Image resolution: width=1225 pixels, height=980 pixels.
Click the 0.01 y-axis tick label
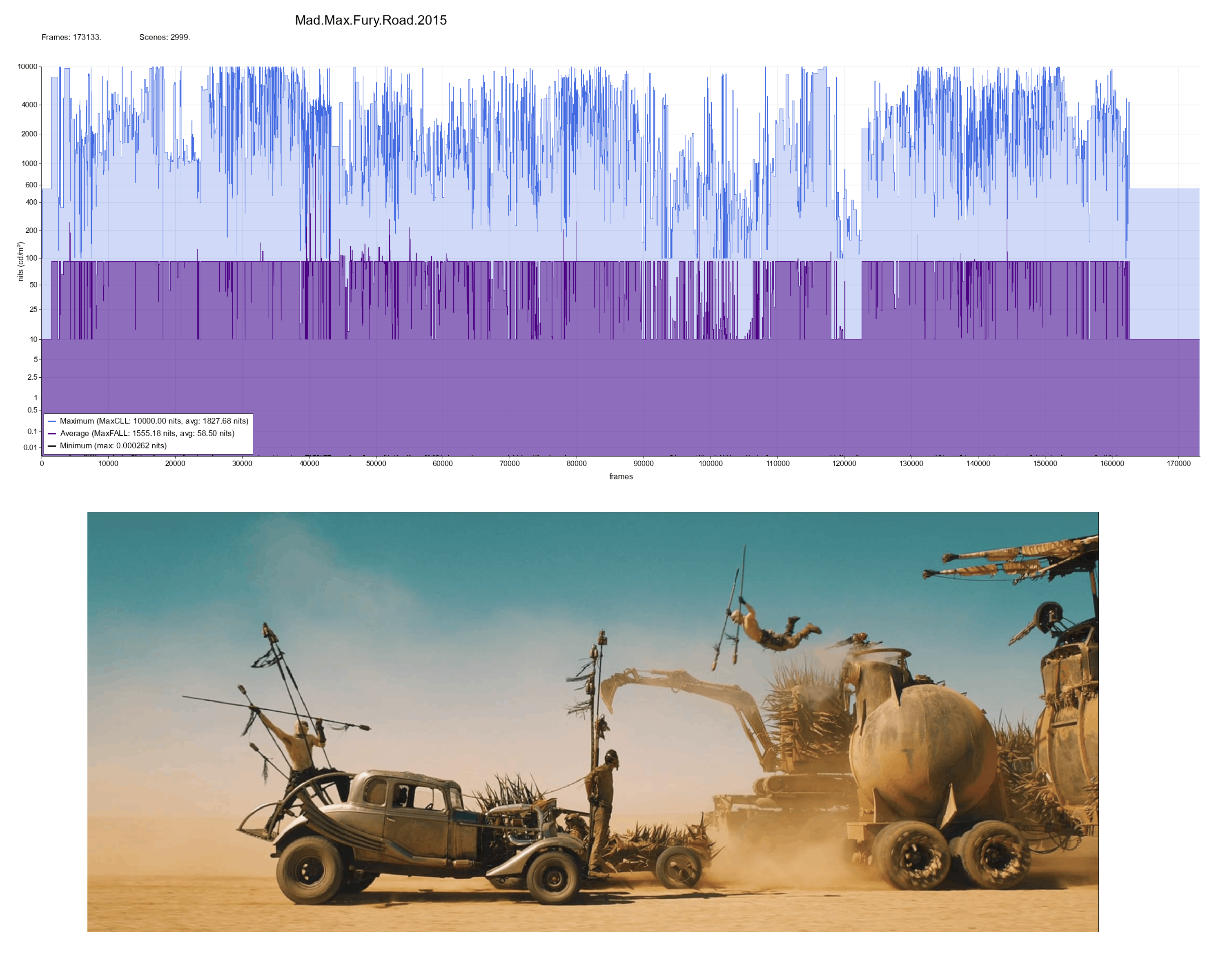tap(30, 448)
